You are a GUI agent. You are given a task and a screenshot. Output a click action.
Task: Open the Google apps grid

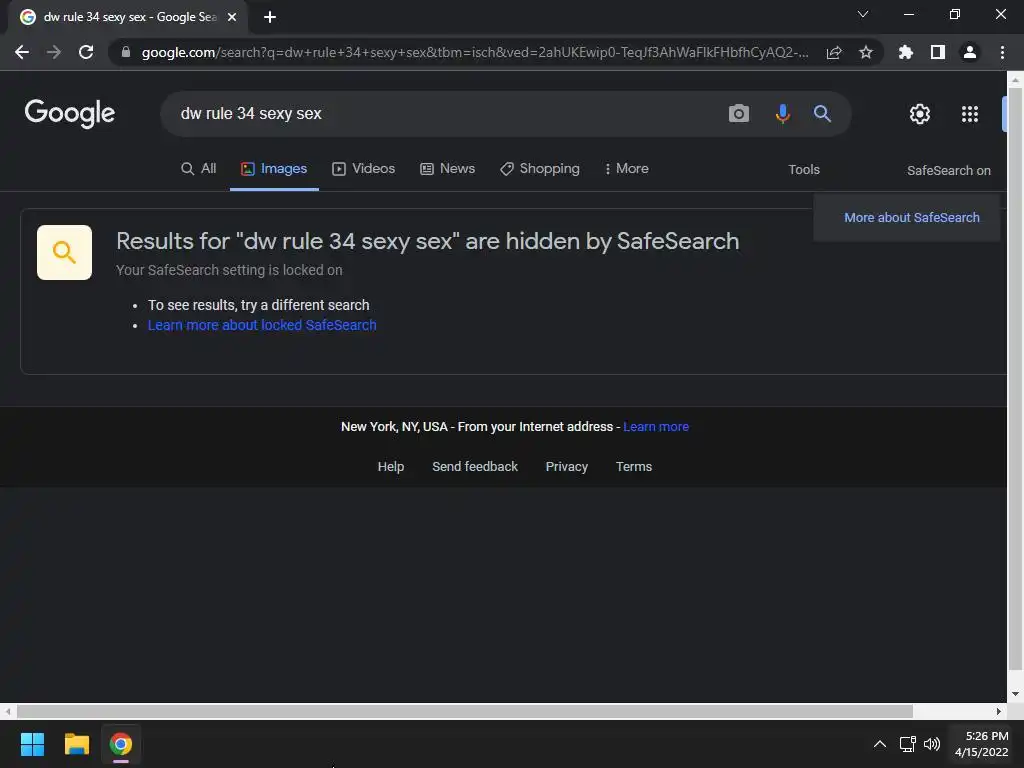coord(970,114)
